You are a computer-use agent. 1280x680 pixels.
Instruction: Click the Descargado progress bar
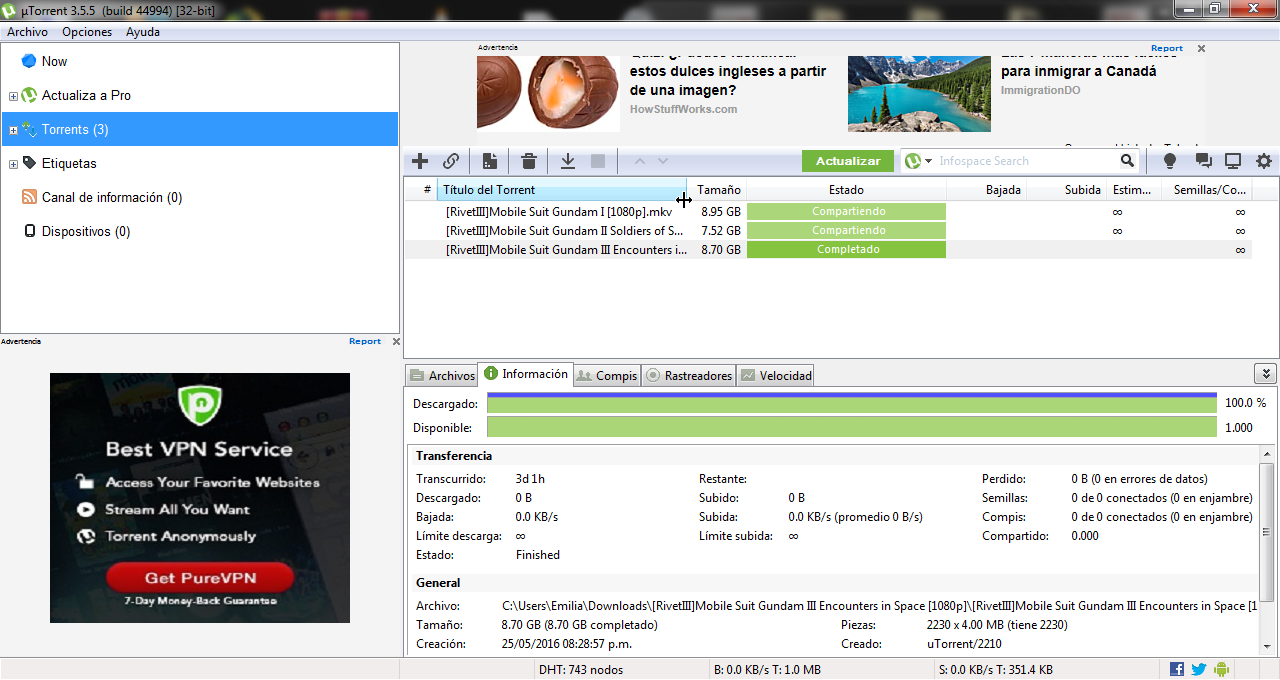click(852, 403)
